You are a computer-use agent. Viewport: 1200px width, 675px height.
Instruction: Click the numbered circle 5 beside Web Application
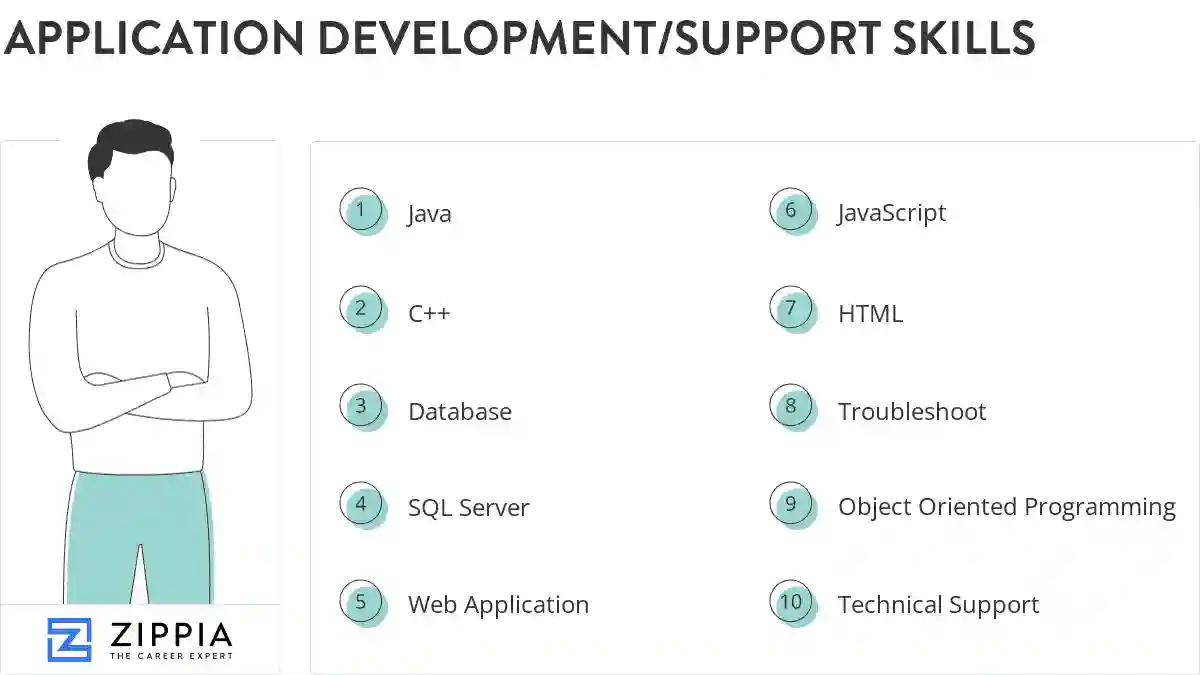362,602
